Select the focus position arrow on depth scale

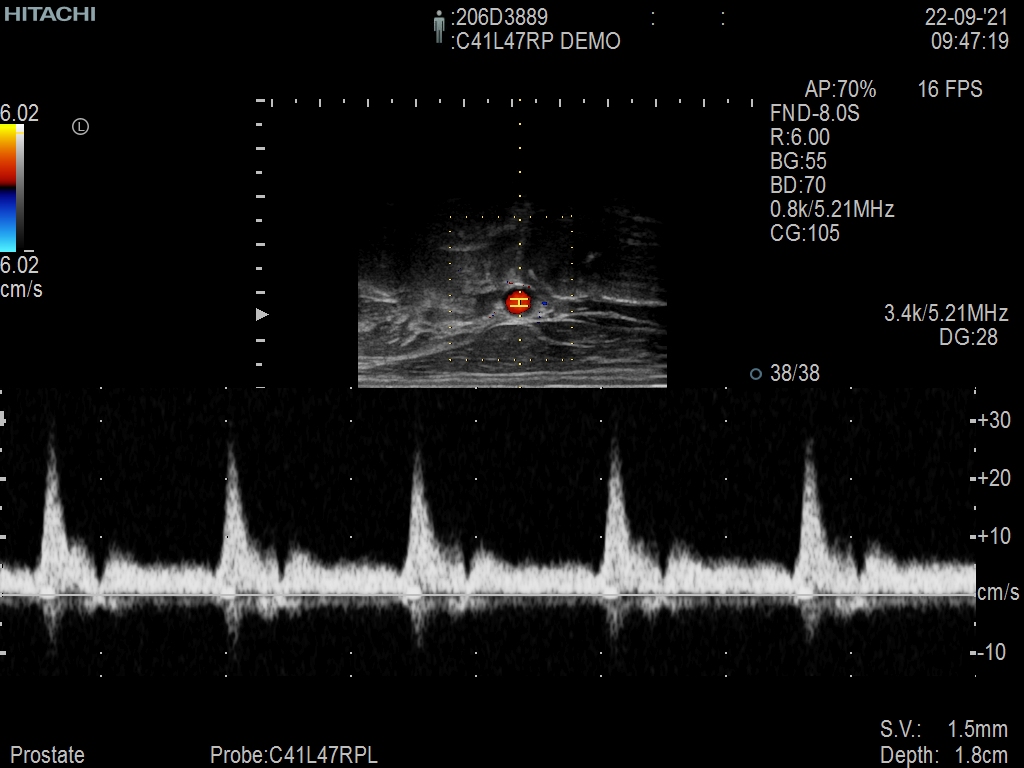click(262, 314)
